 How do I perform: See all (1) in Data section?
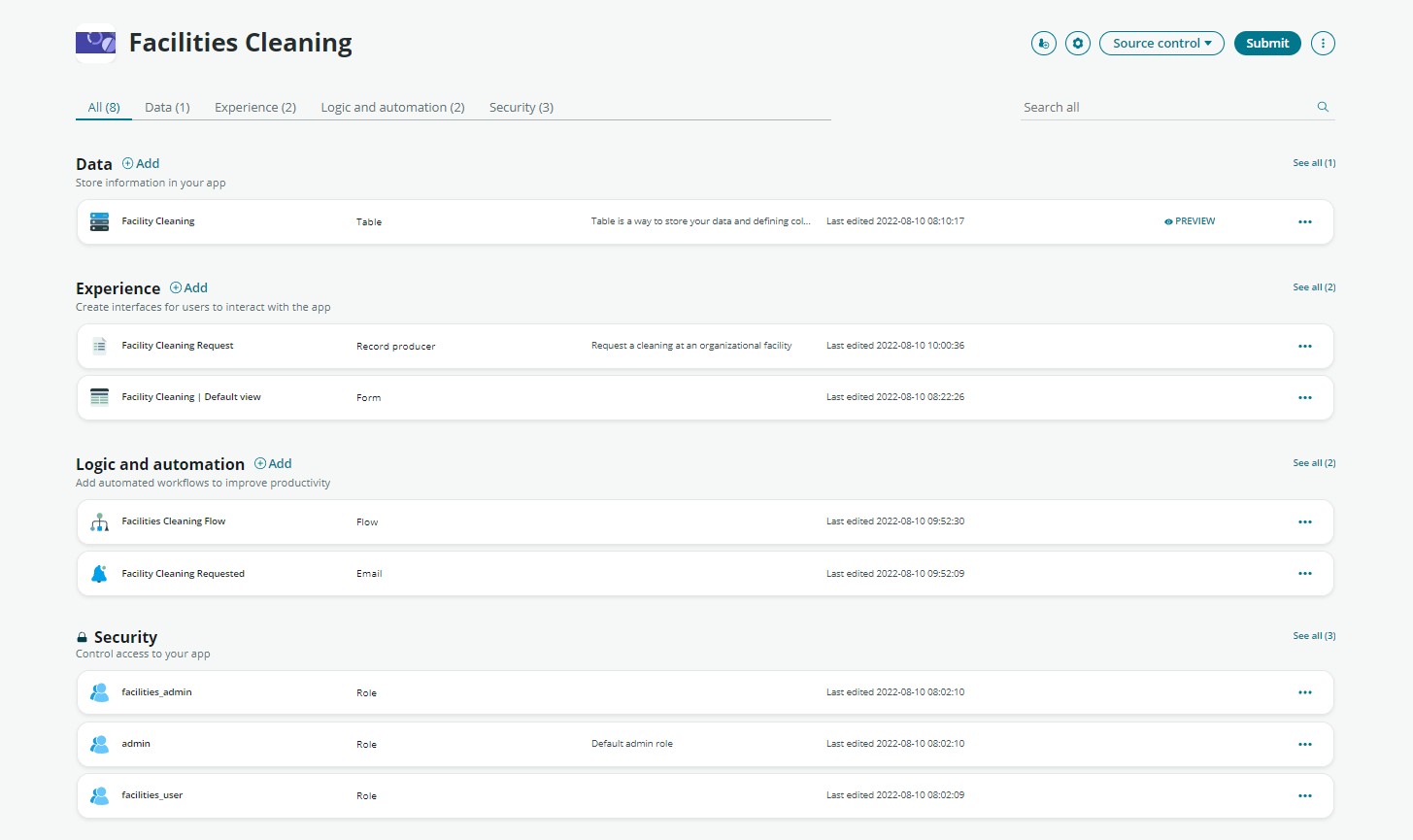coord(1314,163)
